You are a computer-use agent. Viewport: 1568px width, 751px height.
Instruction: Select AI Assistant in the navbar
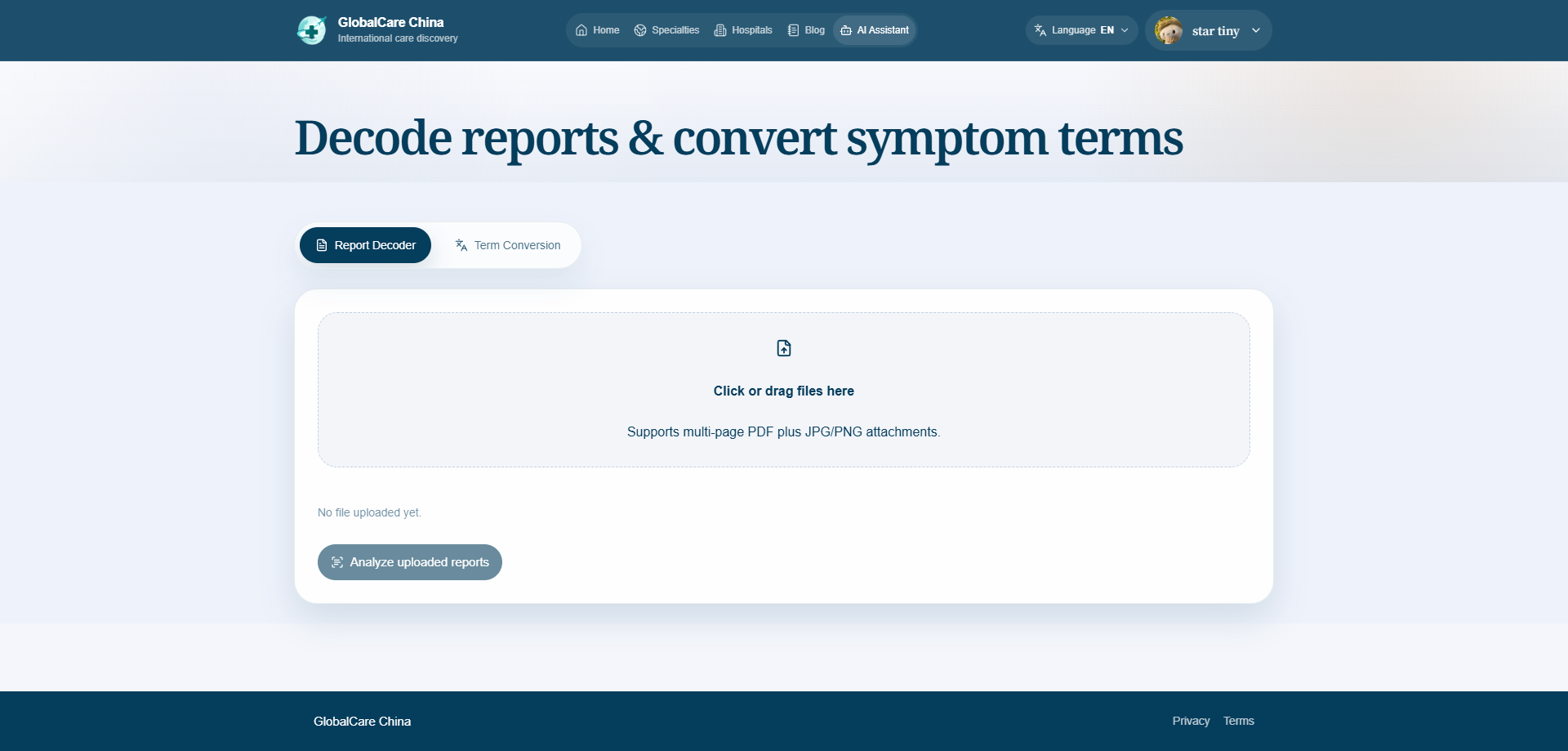[875, 30]
